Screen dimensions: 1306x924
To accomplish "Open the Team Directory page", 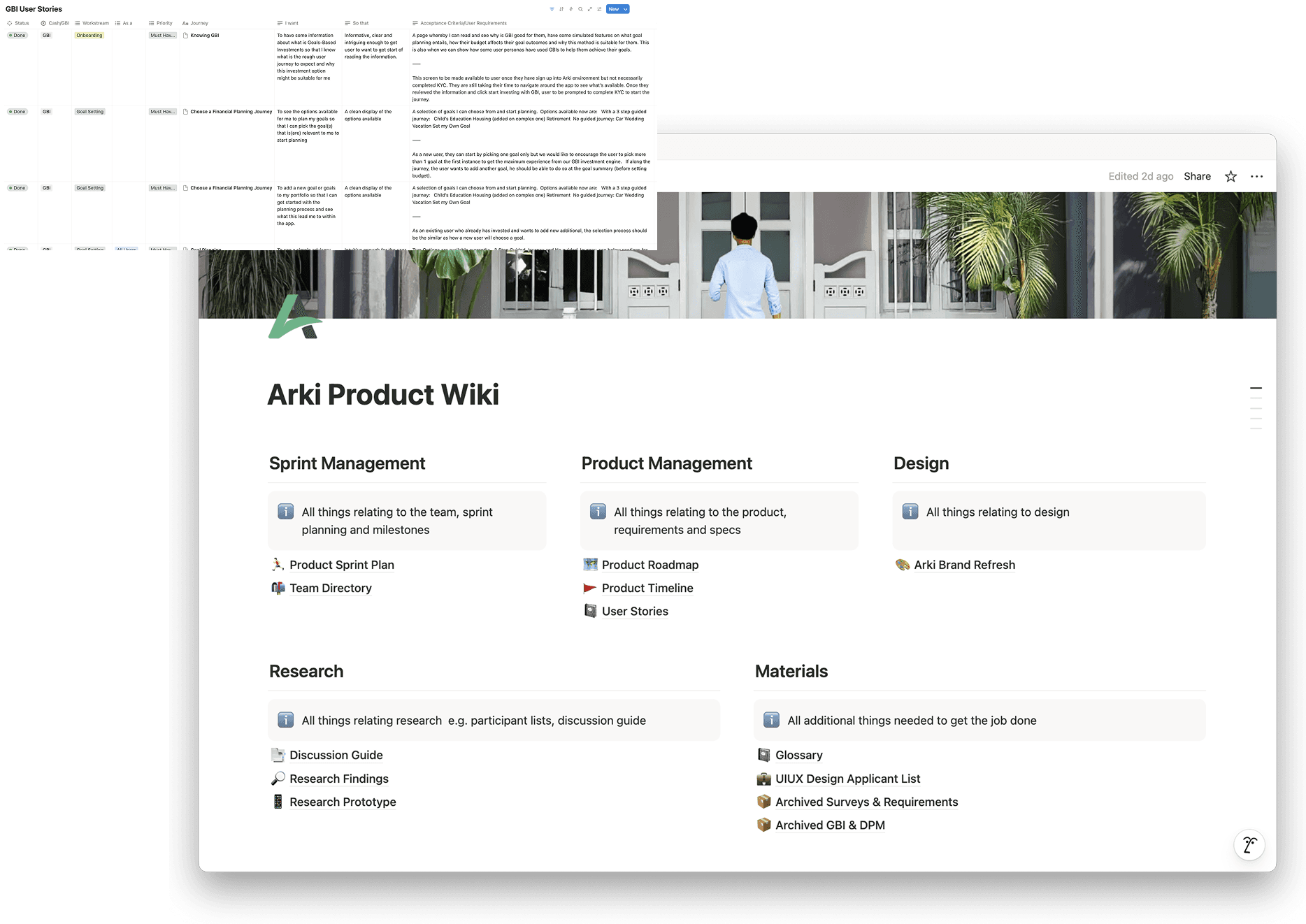I will click(x=331, y=588).
